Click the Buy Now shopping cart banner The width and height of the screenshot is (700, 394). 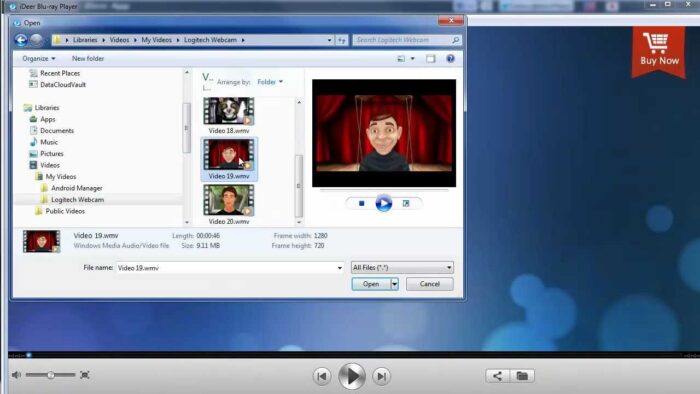(658, 51)
